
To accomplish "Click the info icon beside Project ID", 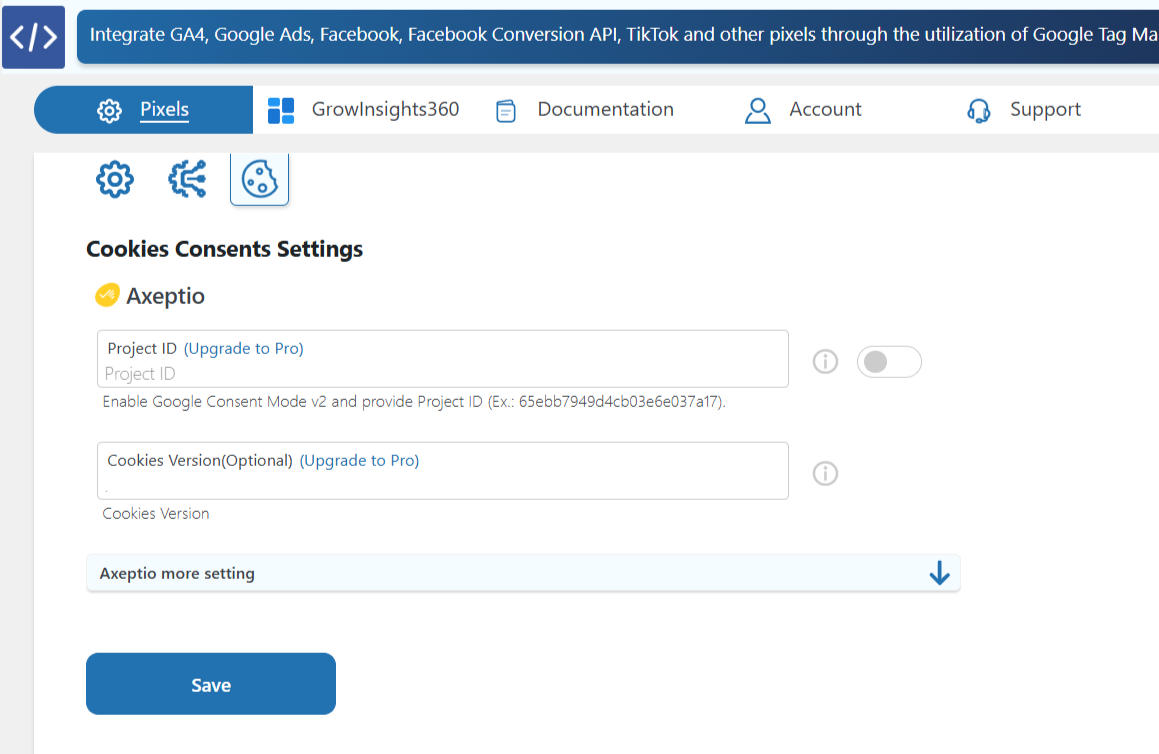I will pos(825,361).
